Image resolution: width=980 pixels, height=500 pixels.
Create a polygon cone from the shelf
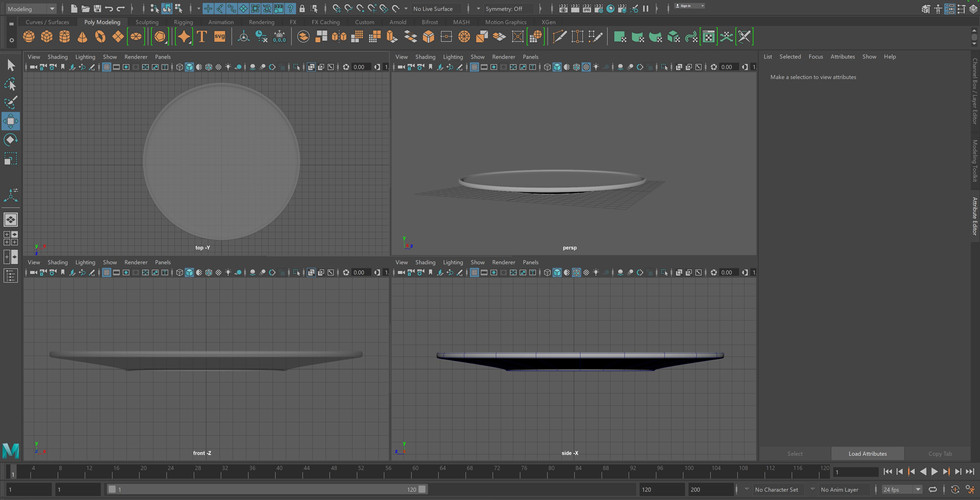pyautogui.click(x=82, y=37)
